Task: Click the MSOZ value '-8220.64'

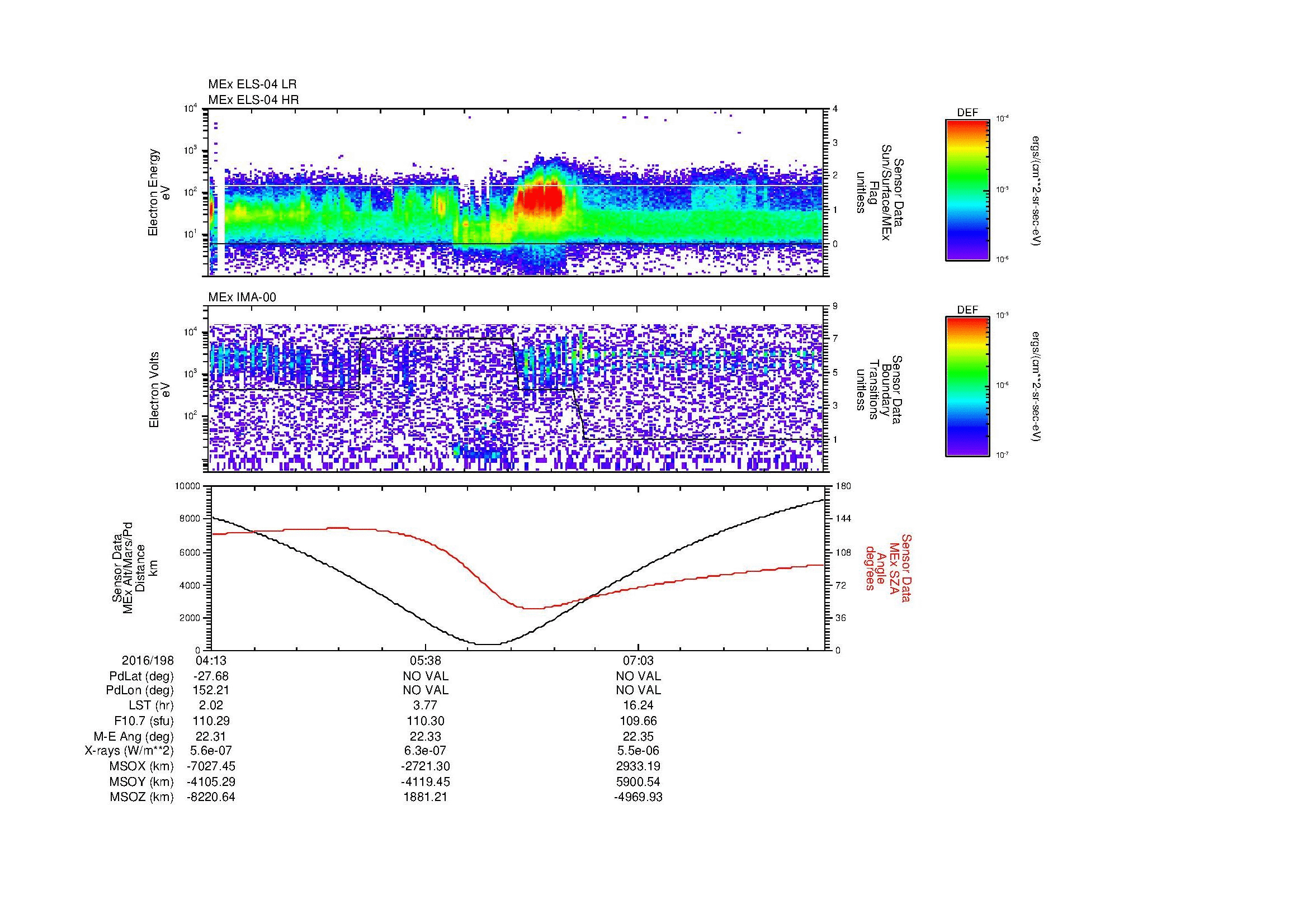Action: [x=211, y=797]
